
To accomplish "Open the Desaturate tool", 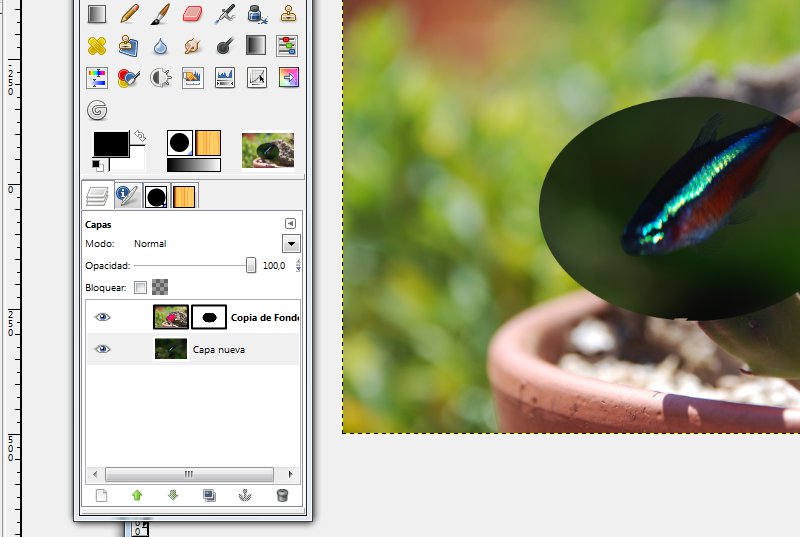I will (256, 46).
